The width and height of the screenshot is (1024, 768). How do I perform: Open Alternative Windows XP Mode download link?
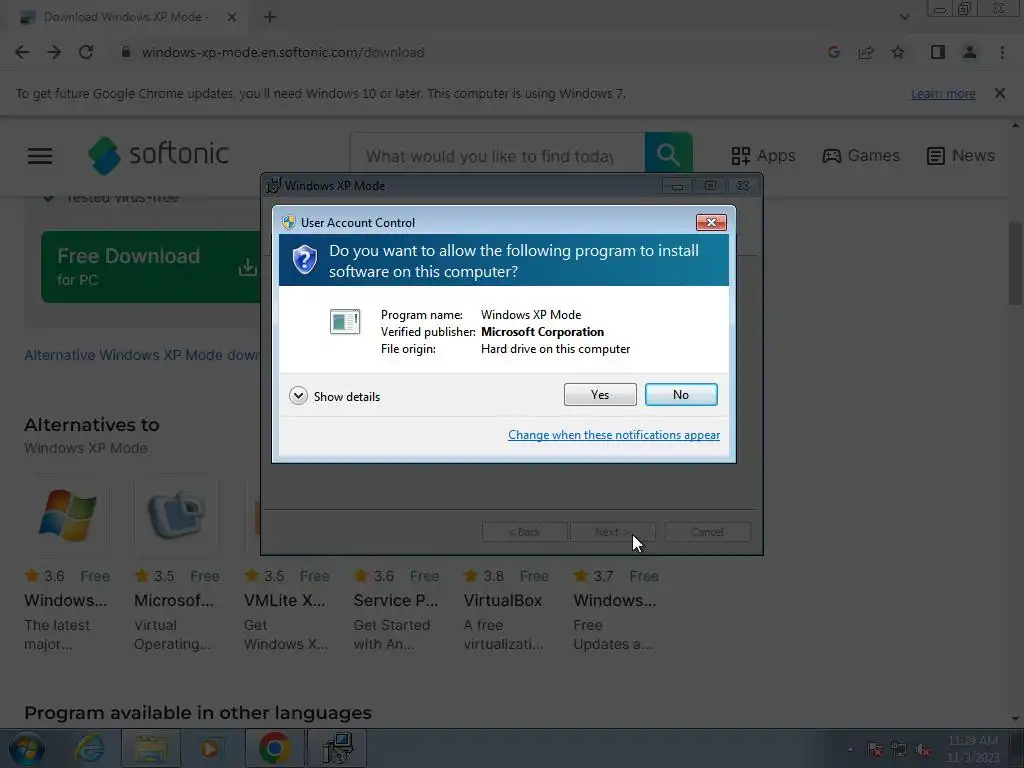142,355
